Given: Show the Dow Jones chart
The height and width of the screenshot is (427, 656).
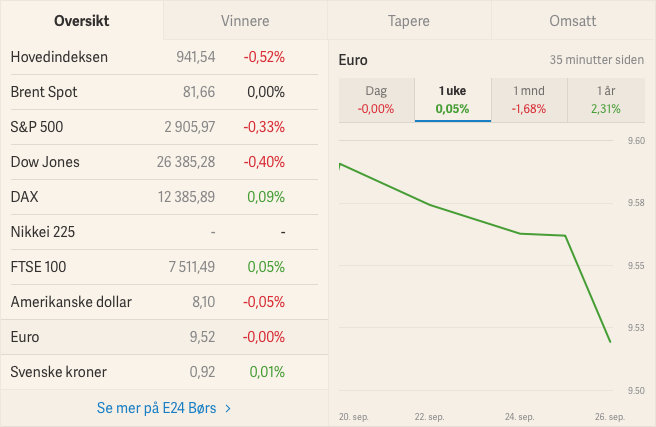Looking at the screenshot, I should click(x=164, y=162).
